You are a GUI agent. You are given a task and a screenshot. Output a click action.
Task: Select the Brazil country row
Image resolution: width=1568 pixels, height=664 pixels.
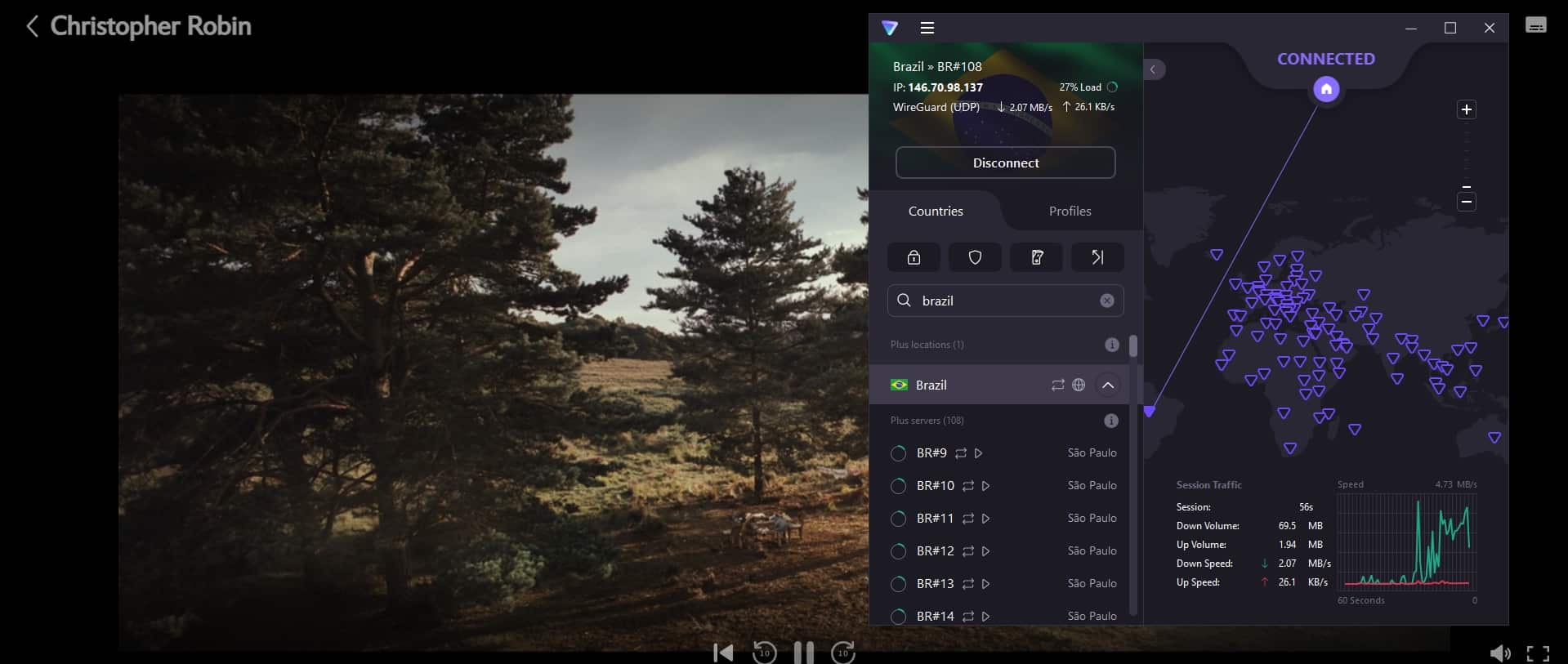[999, 385]
